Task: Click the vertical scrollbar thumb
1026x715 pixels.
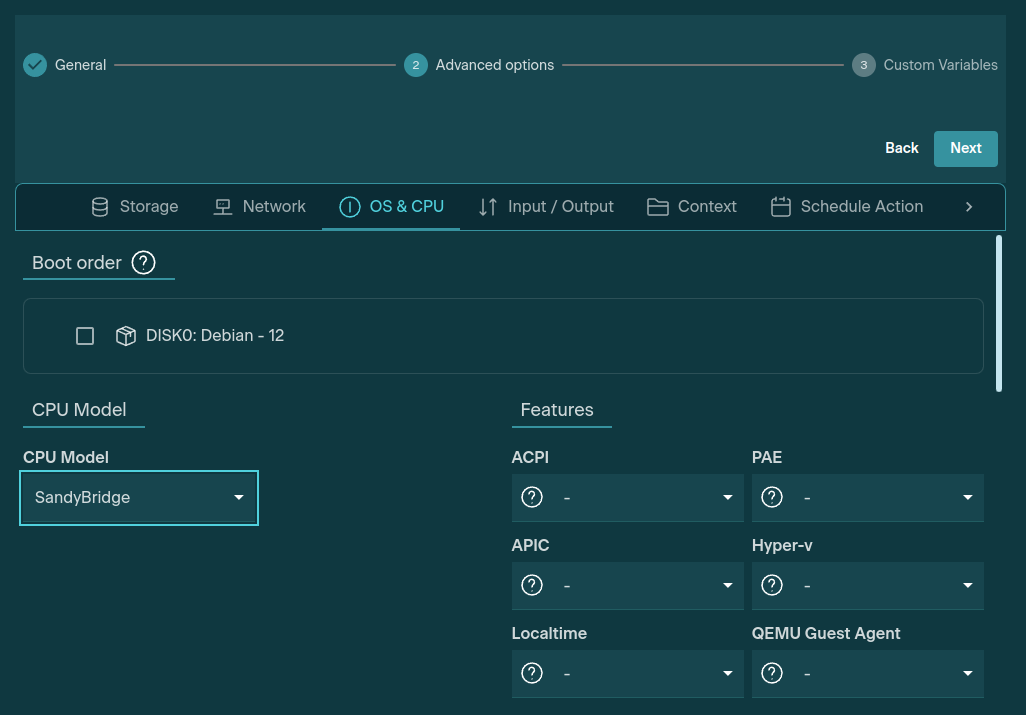Action: pos(999,312)
